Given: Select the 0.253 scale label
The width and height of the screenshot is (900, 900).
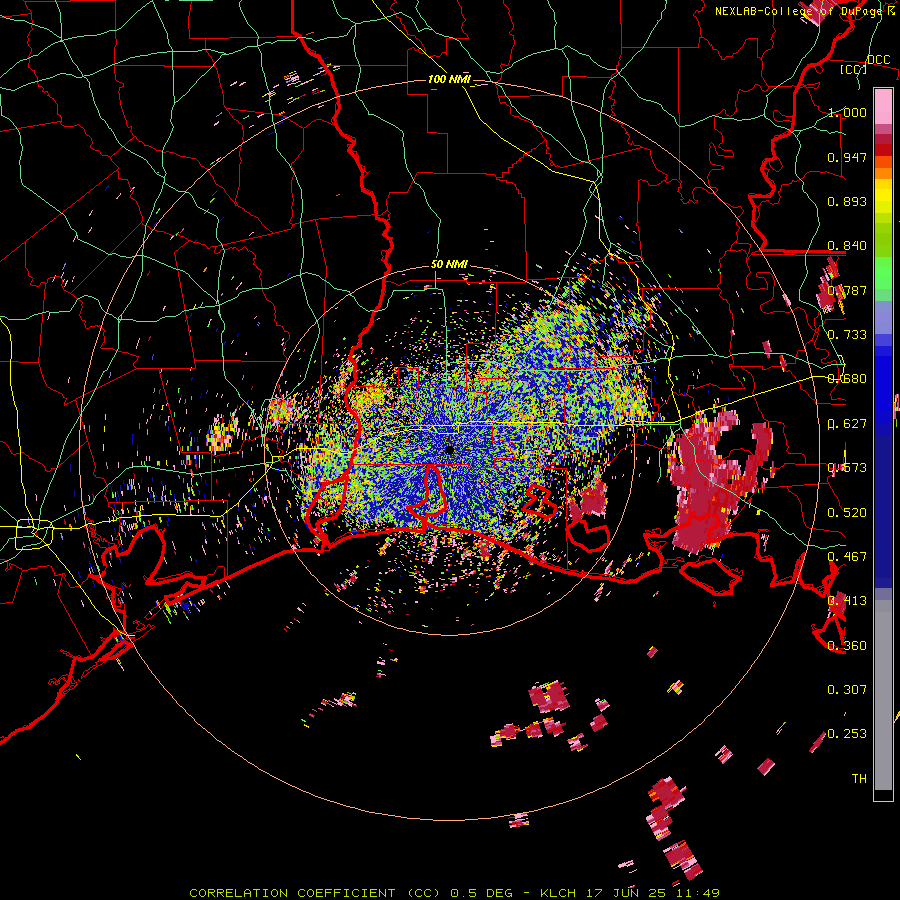Looking at the screenshot, I should (x=847, y=734).
